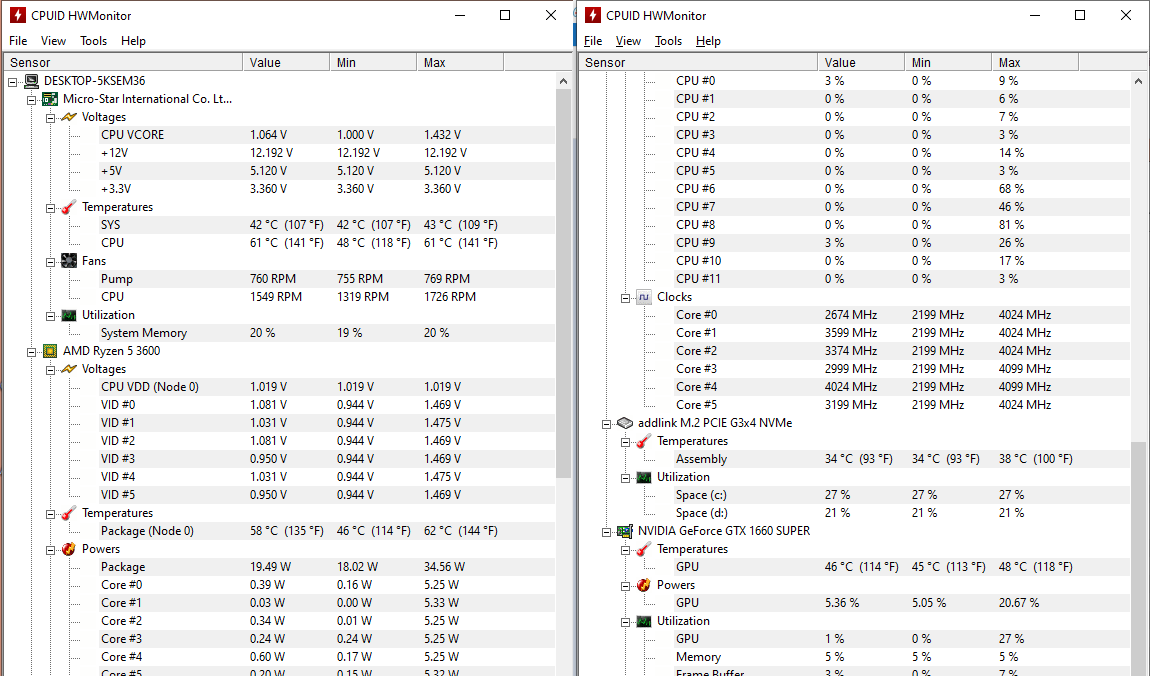Click the Micro-Star Temperatures thermometer icon

point(69,207)
